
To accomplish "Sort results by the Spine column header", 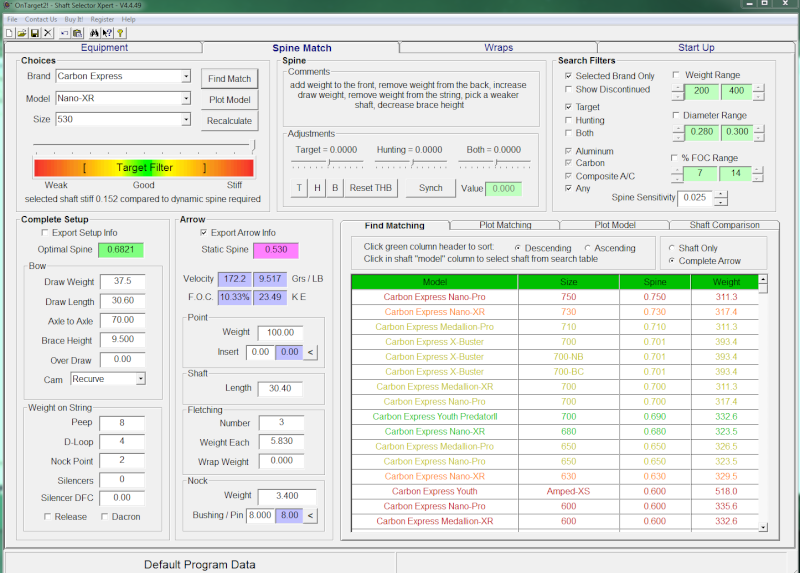I will coord(655,282).
